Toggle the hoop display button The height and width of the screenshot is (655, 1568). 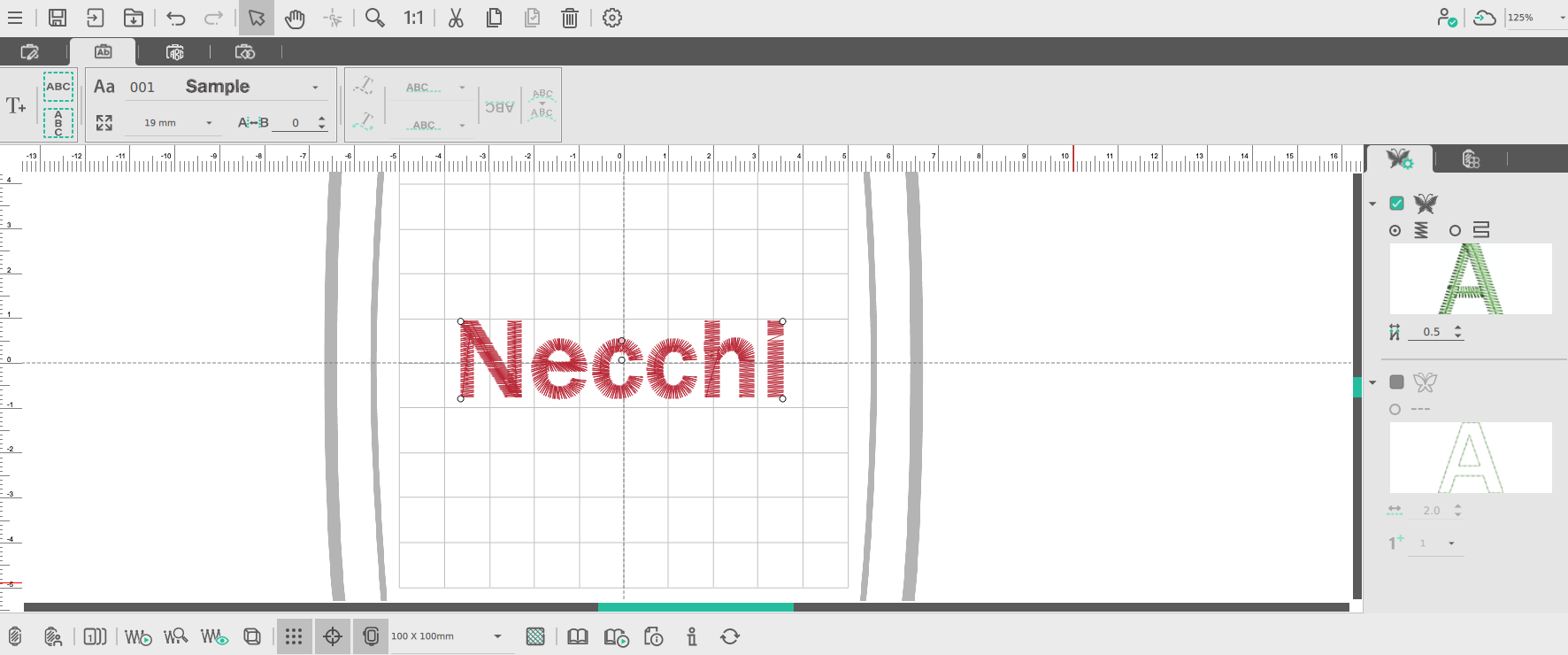tap(371, 636)
